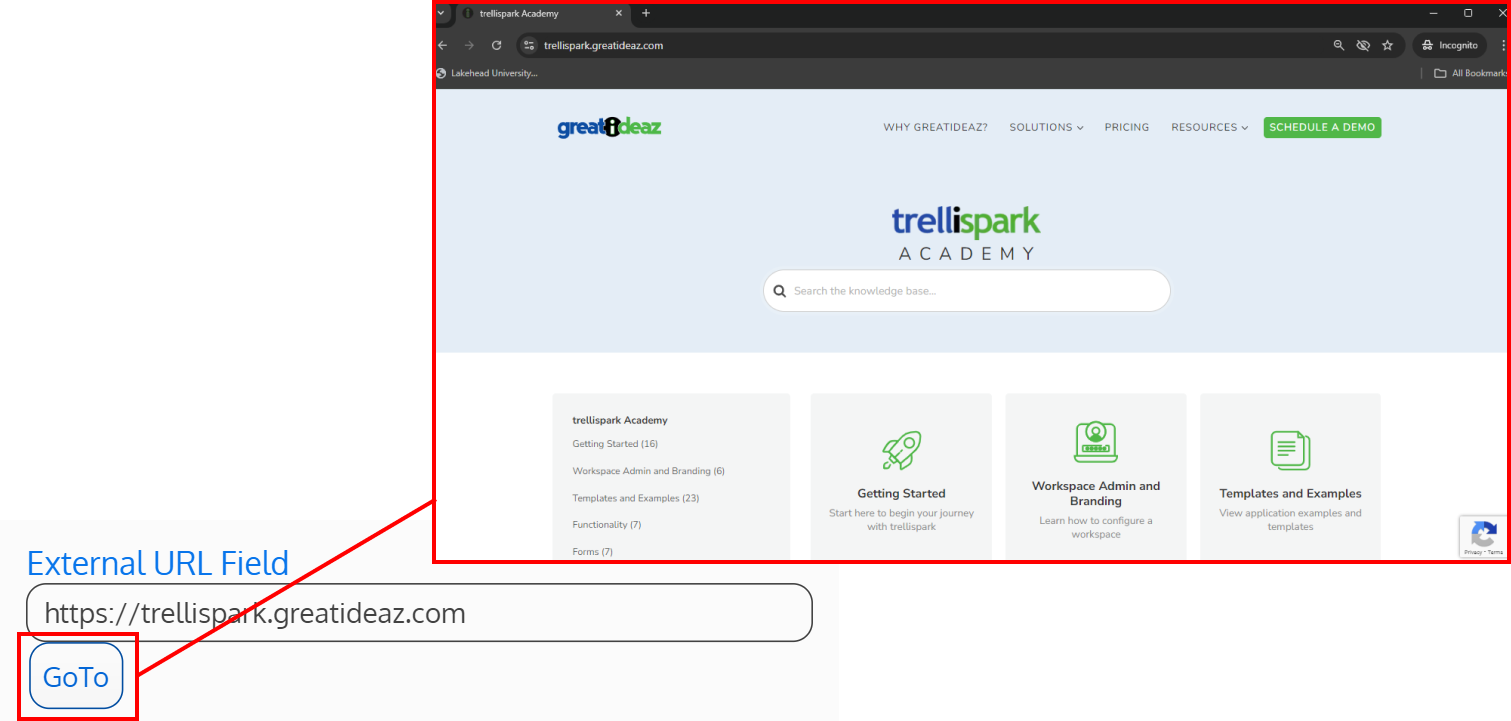Open Functionality (7) sidebar link
1511x721 pixels.
tap(606, 525)
